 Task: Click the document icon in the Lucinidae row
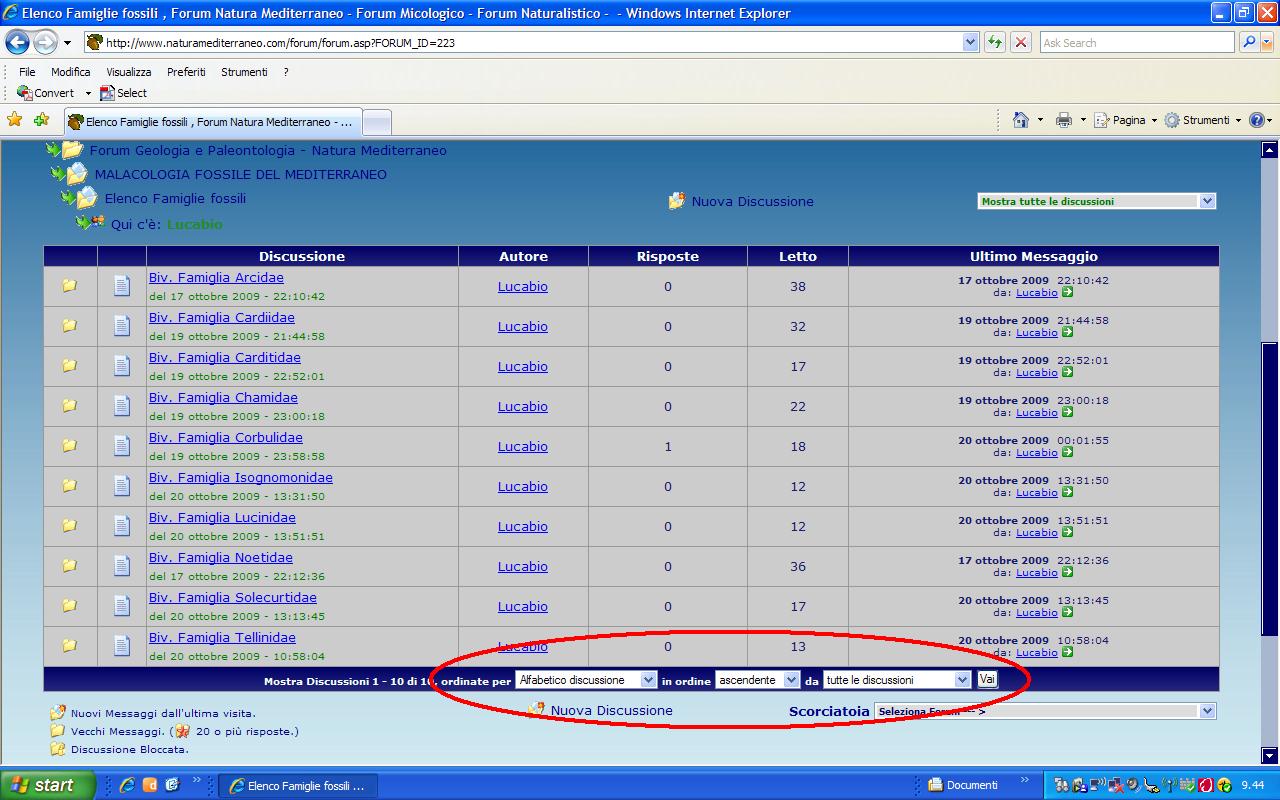tap(122, 526)
